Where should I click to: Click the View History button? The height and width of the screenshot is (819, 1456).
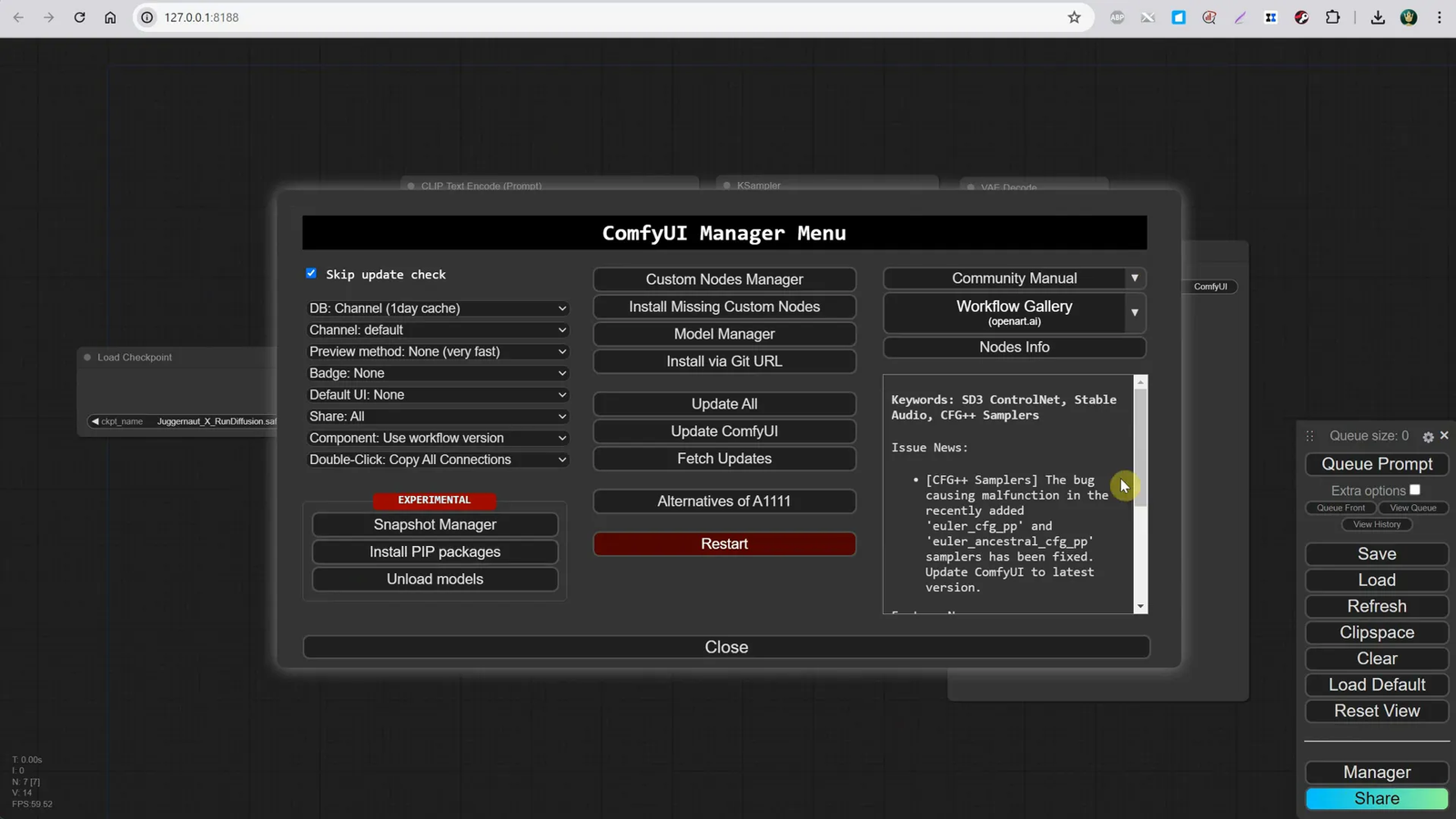(1377, 524)
